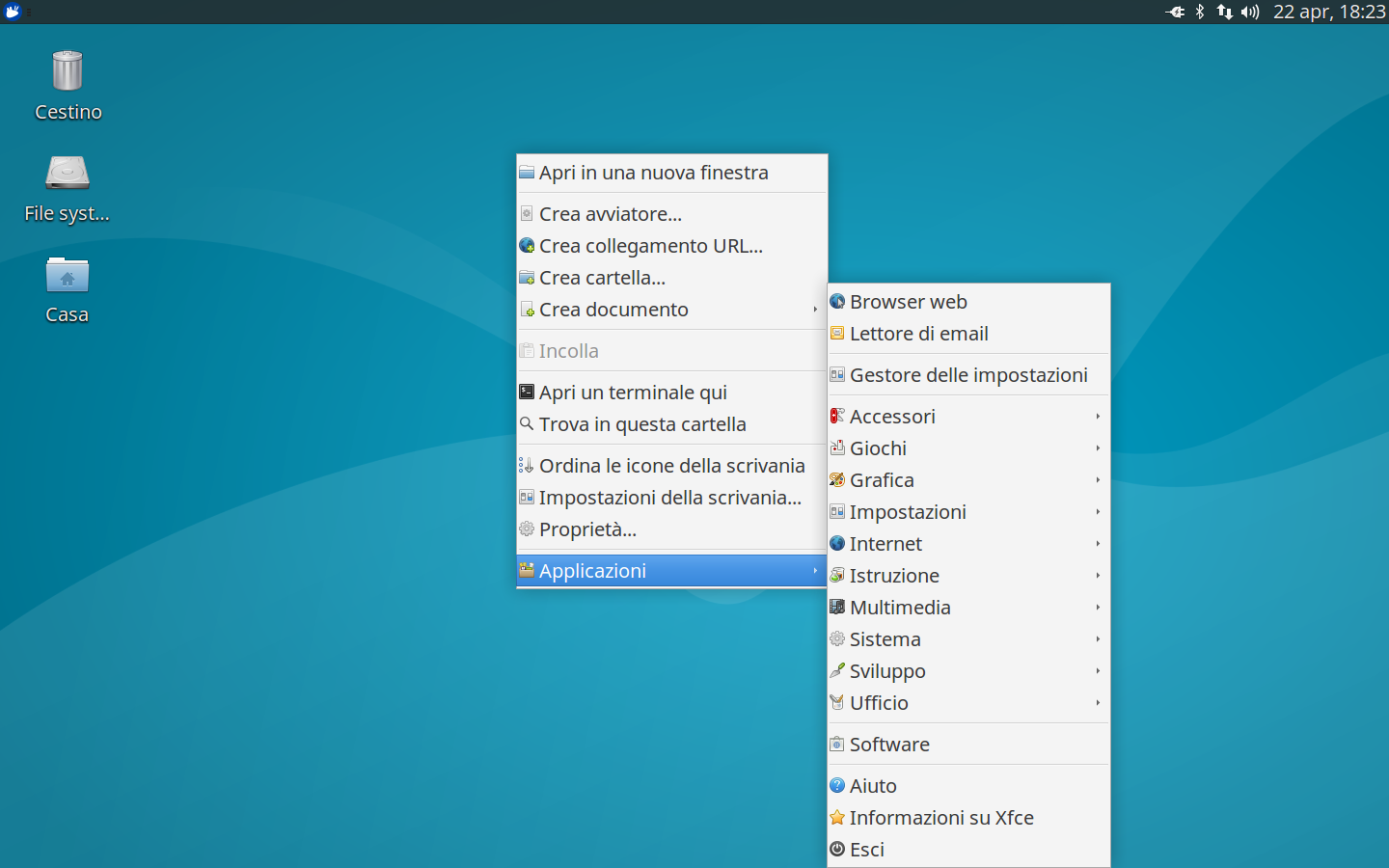Click the Bluetooth icon in the system tray
The image size is (1389, 868).
point(1198,13)
